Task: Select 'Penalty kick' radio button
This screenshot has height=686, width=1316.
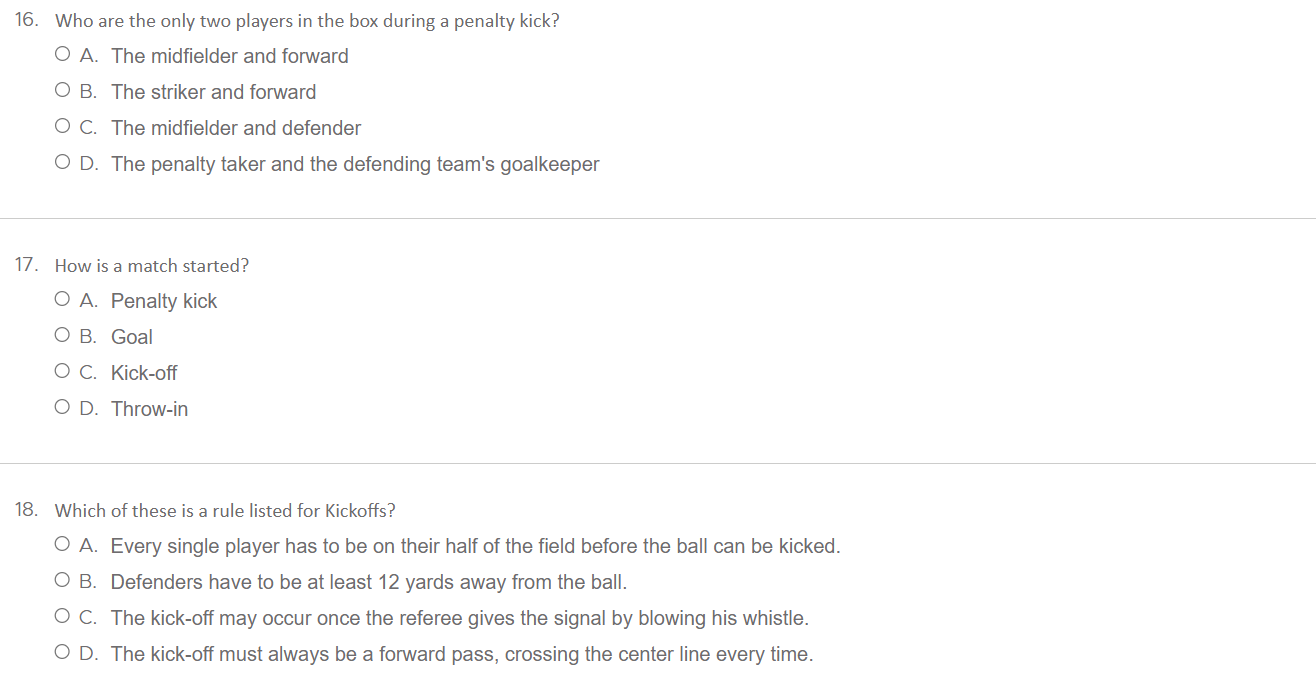Action: point(64,301)
